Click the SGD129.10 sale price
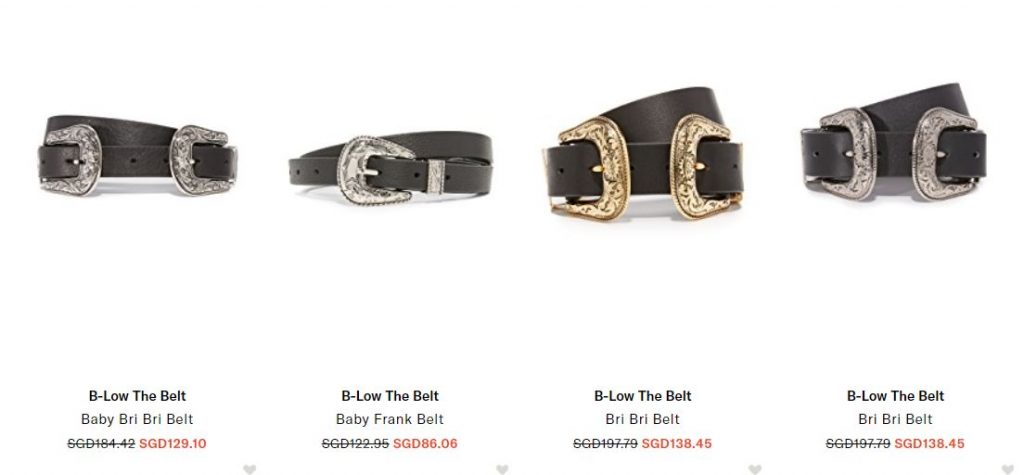This screenshot has height=475, width=1024. click(172, 444)
